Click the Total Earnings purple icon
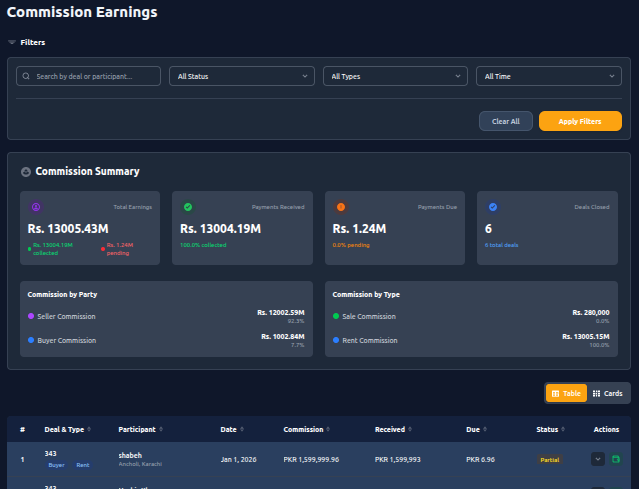Viewport: 639px width, 489px height. [x=36, y=207]
